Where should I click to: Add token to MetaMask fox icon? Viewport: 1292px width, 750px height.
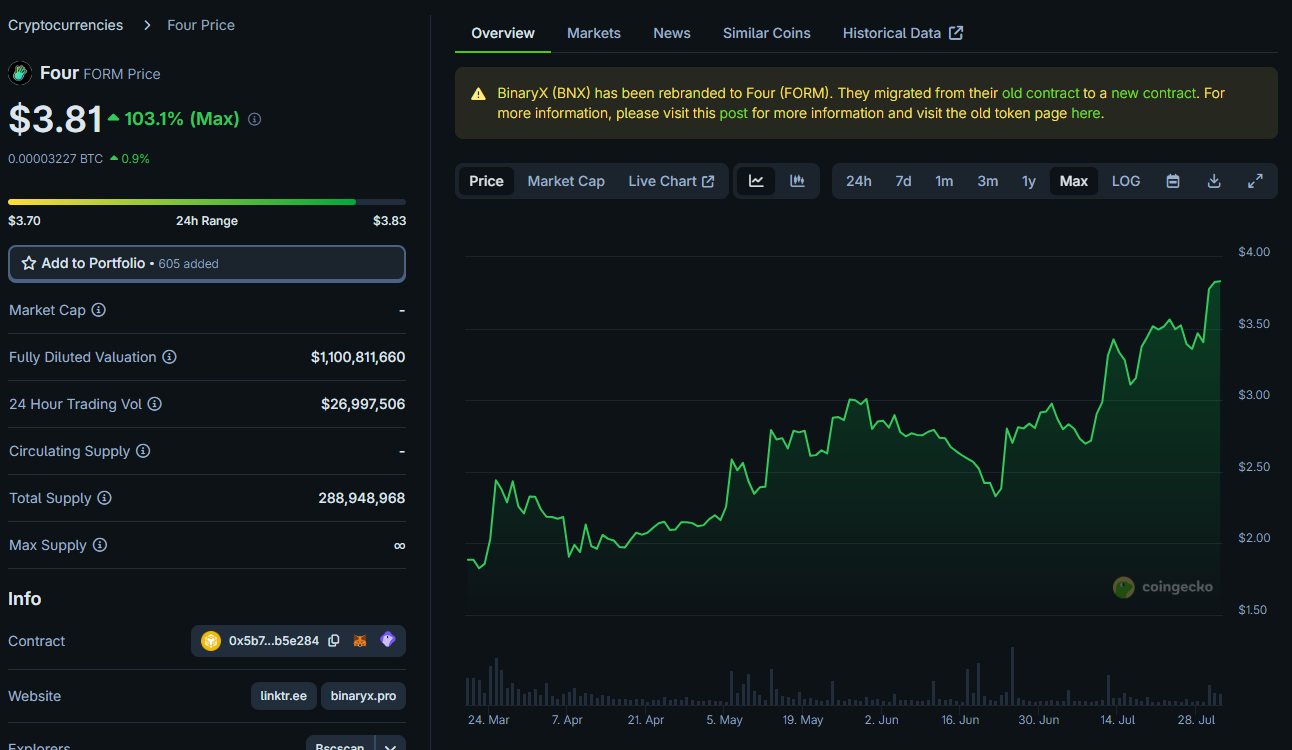click(x=361, y=640)
